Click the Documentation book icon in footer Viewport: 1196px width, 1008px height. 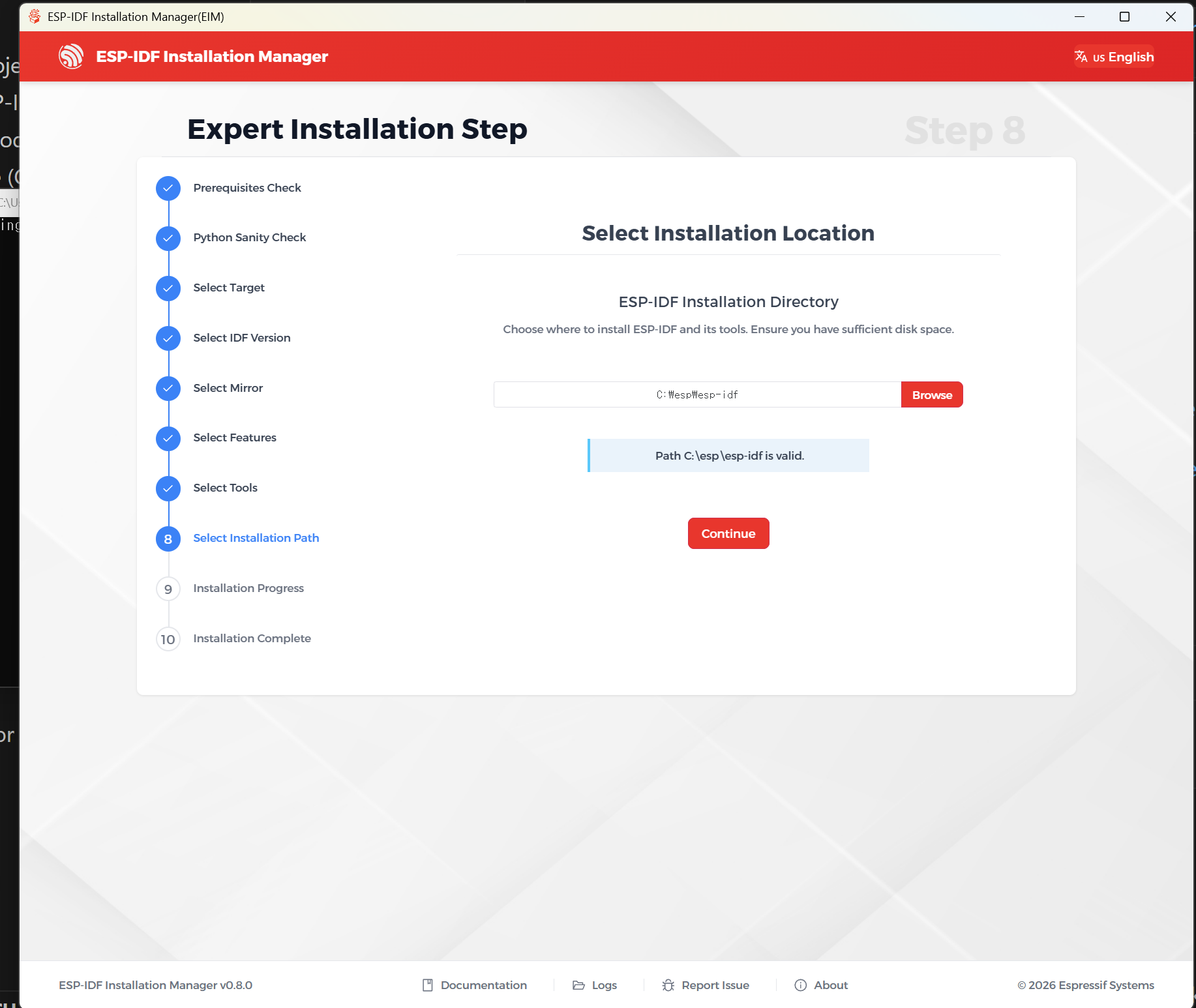[428, 985]
